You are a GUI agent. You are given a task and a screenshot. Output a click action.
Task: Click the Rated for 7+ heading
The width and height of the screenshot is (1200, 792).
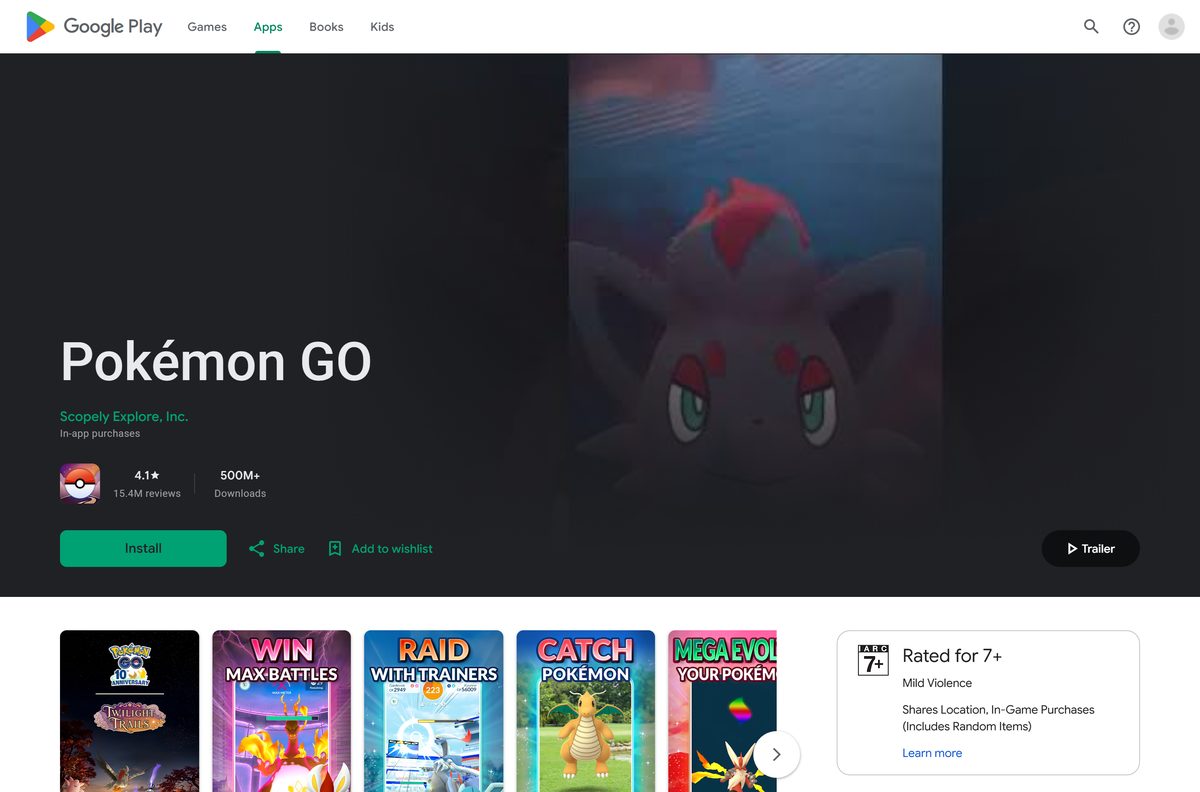pyautogui.click(x=952, y=656)
